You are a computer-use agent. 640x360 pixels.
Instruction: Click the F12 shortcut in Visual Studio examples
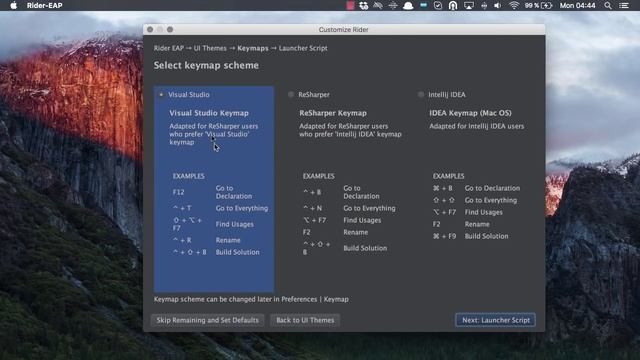(178, 192)
